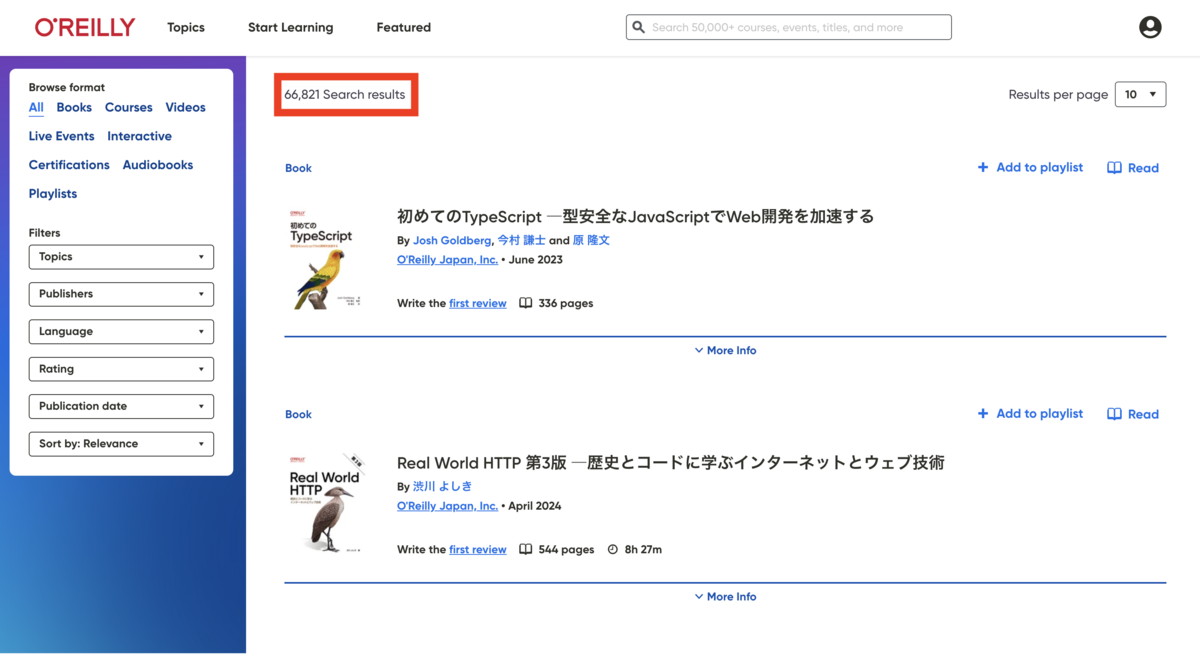This screenshot has width=1200, height=654.
Task: Select the Audiobooks browse format
Action: tap(157, 164)
